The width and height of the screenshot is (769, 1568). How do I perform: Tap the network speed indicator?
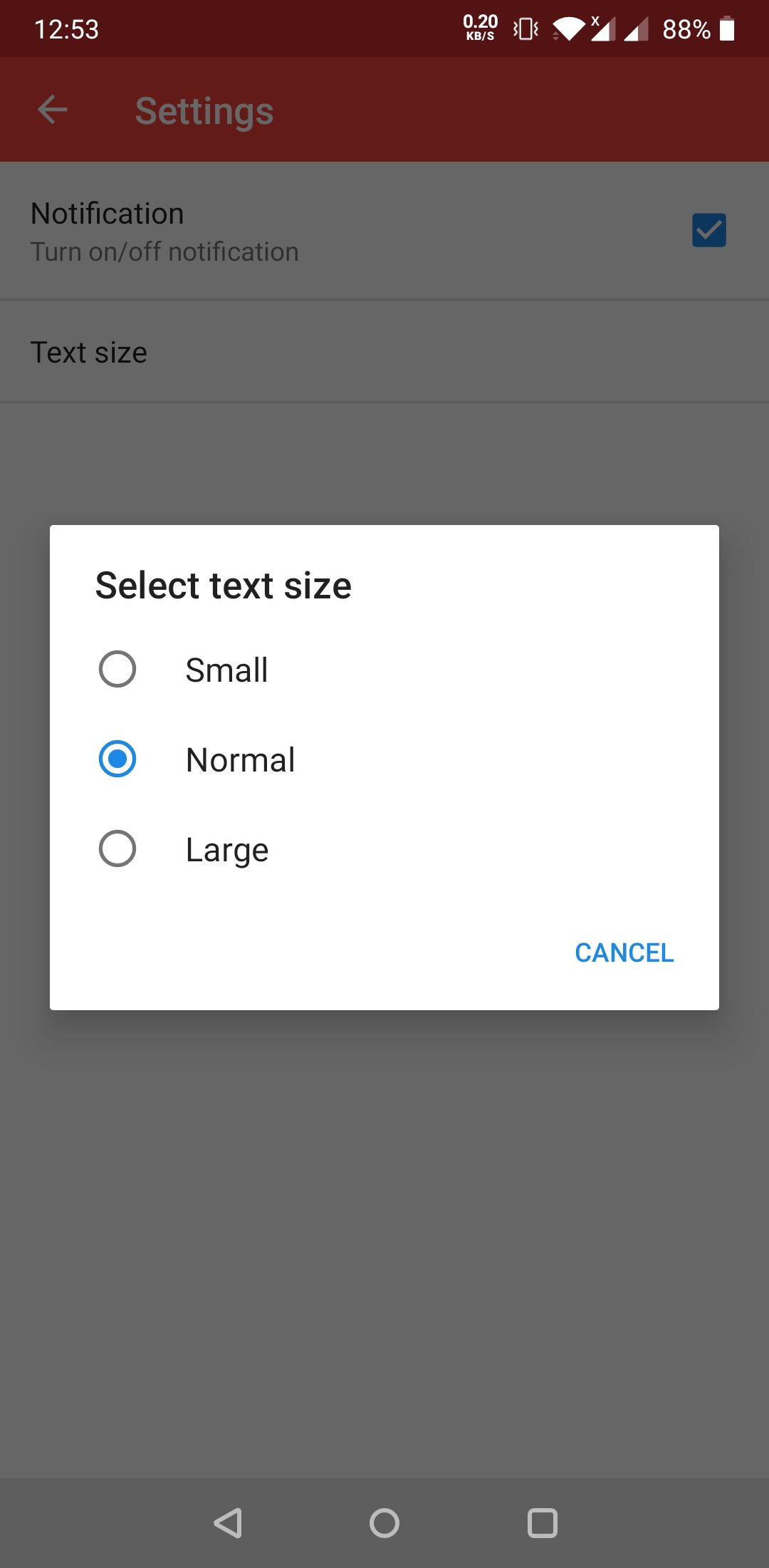click(481, 28)
